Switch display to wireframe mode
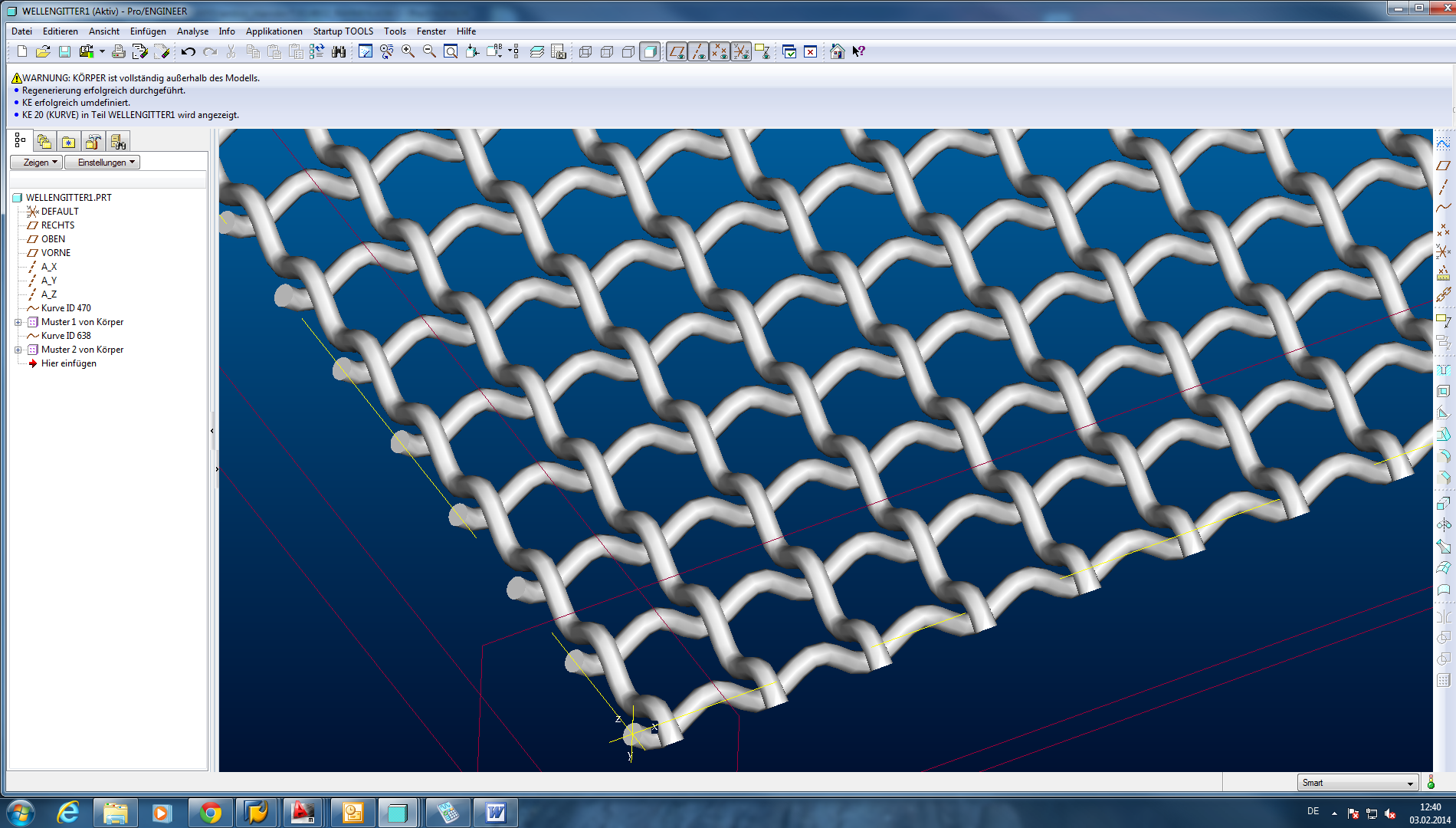This screenshot has height=828, width=1456. (585, 51)
